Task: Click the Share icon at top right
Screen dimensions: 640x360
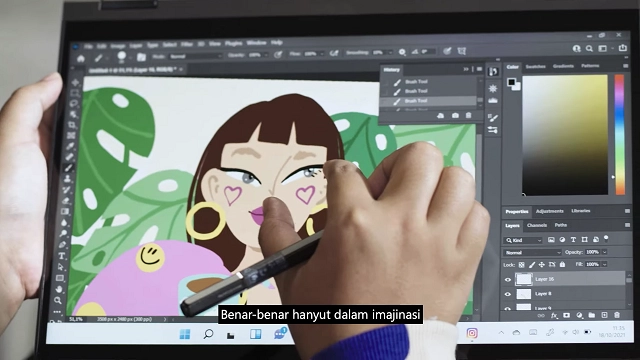Action: click(622, 48)
